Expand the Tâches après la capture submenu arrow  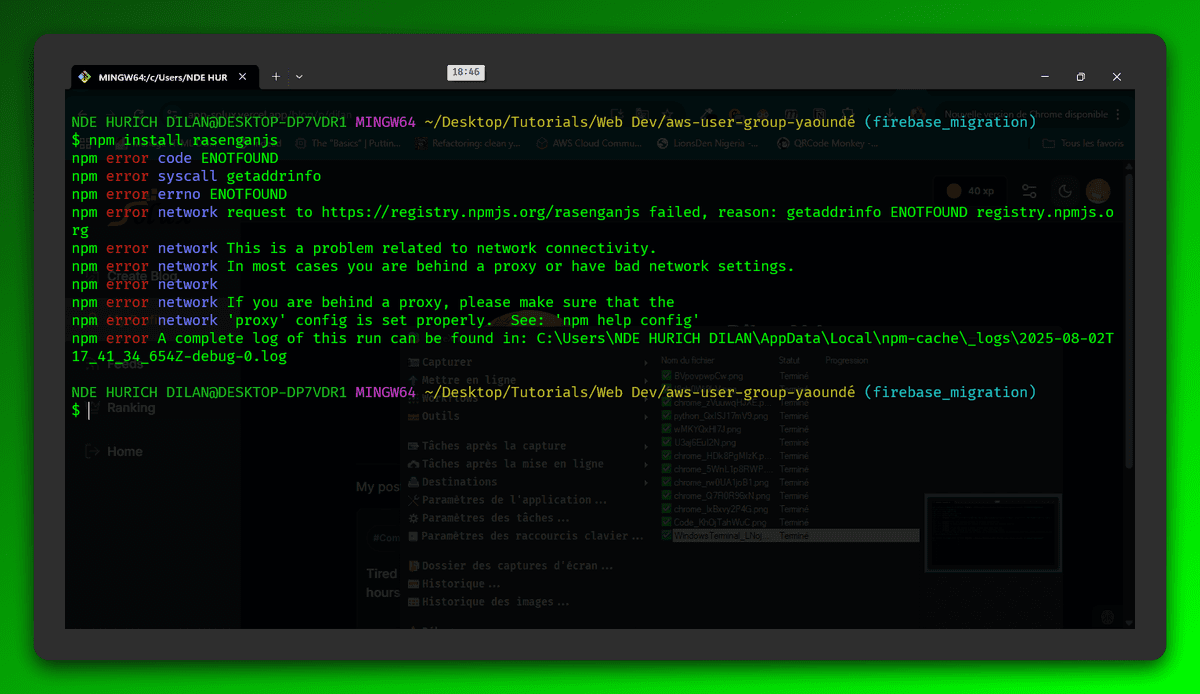tap(644, 446)
